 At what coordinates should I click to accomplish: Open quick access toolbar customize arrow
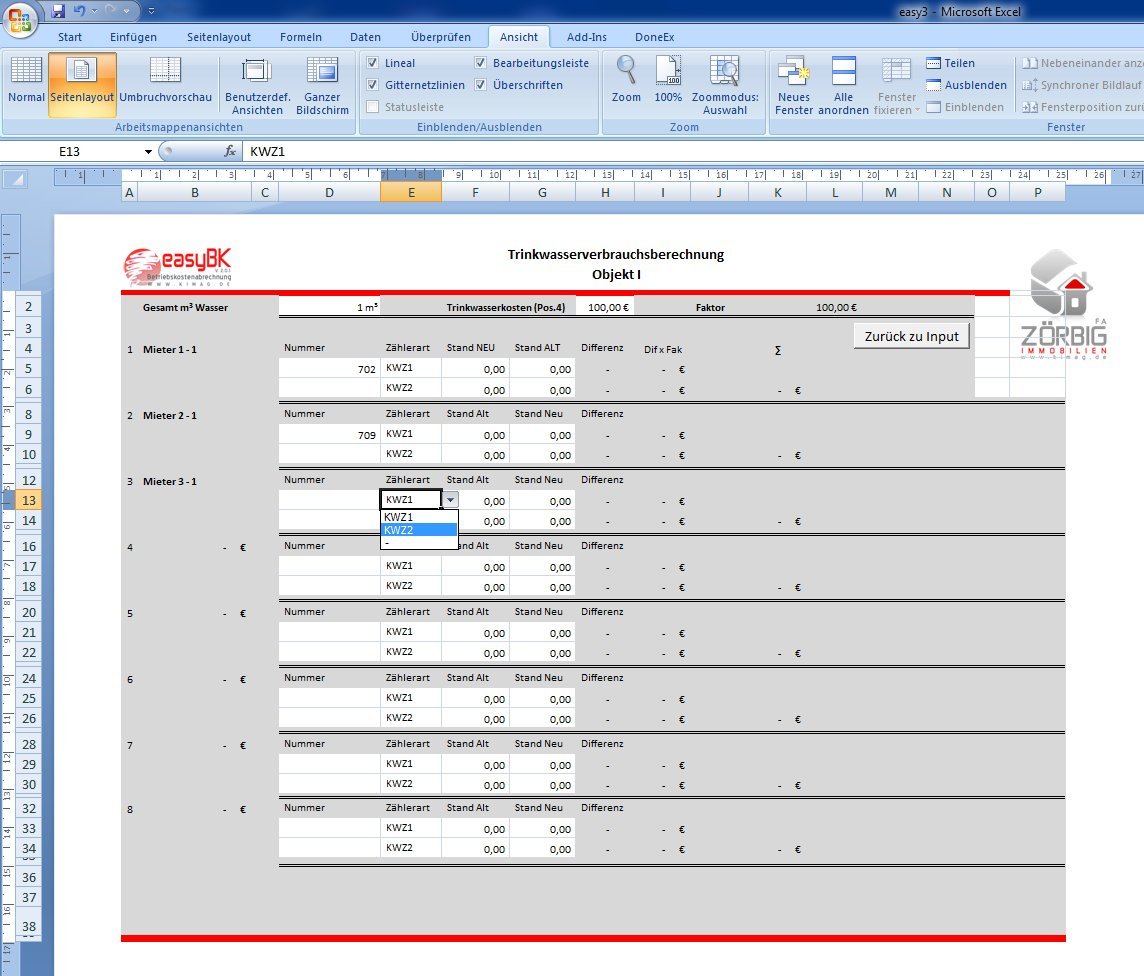[151, 11]
